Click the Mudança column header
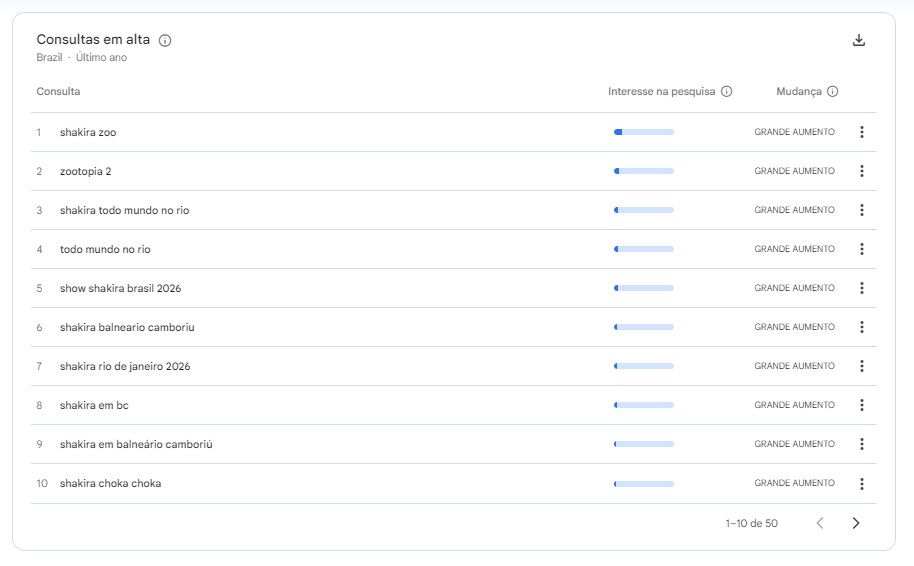Screen dimensions: 914x566 [798, 92]
